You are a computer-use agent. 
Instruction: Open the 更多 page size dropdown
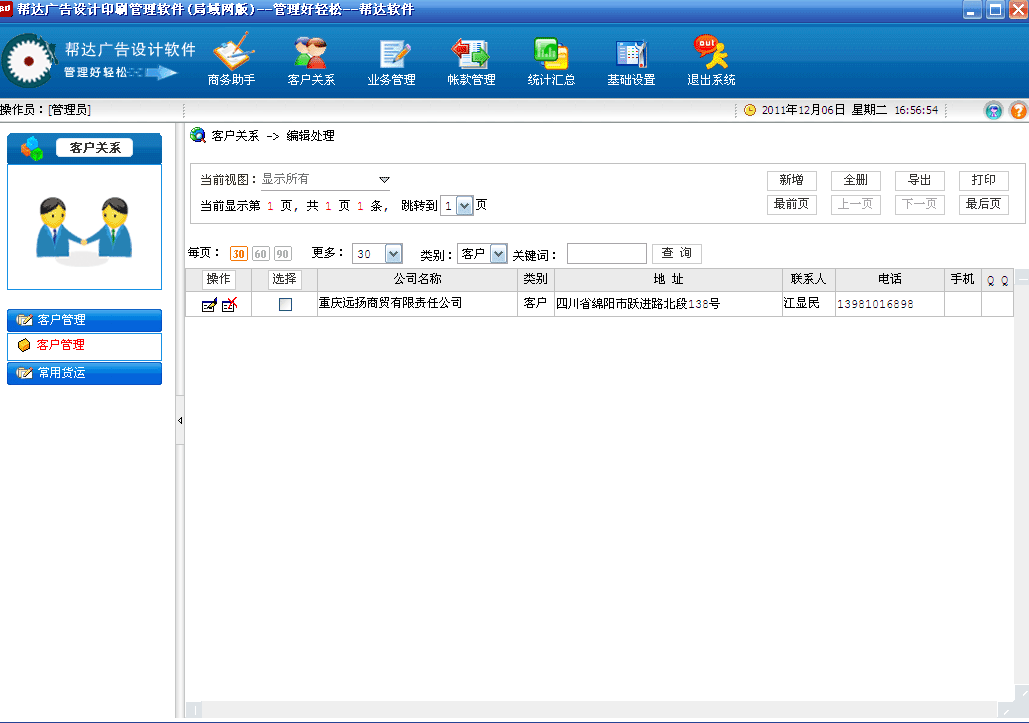coord(393,254)
